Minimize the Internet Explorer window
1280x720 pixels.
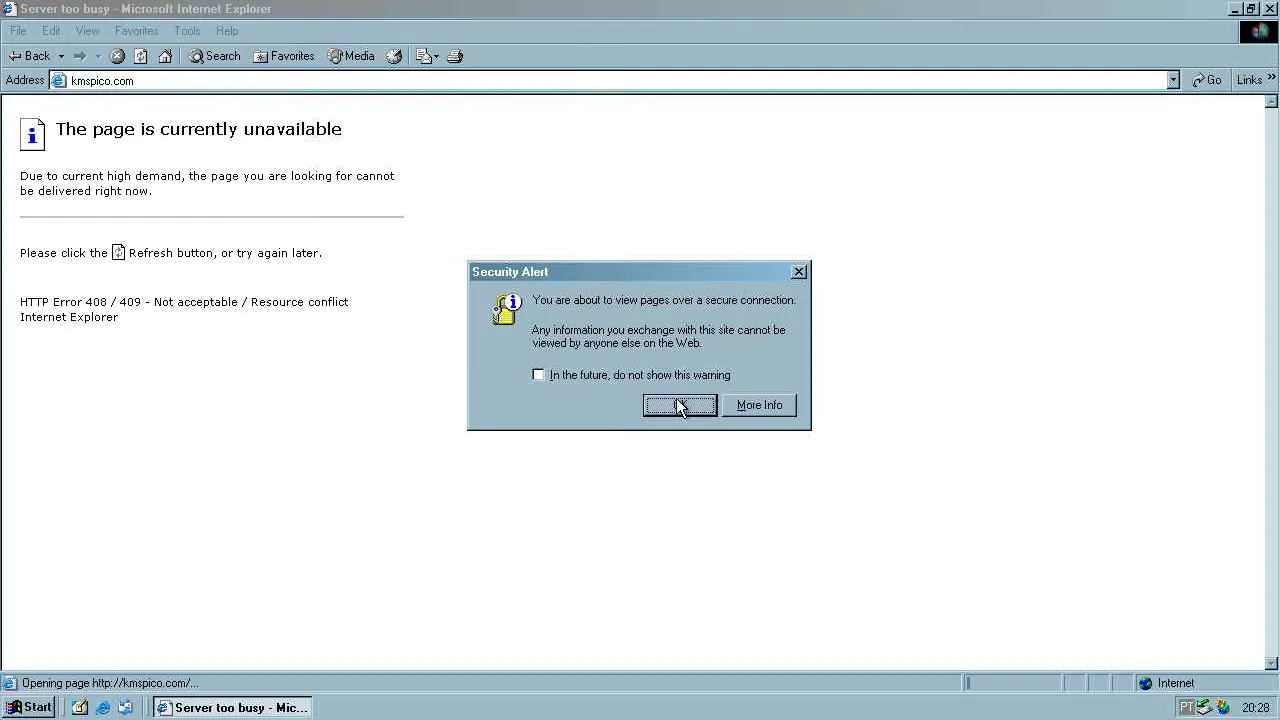pyautogui.click(x=1236, y=9)
